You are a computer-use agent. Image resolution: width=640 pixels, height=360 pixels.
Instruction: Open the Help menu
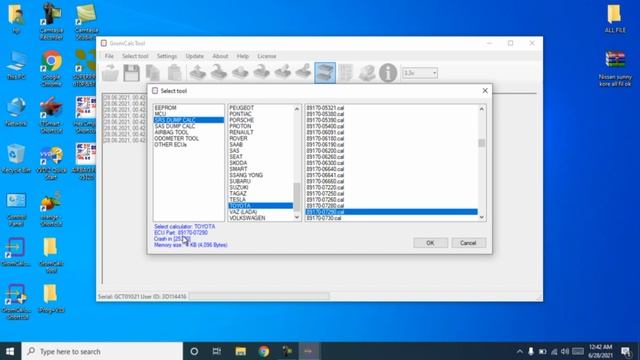[x=242, y=56]
